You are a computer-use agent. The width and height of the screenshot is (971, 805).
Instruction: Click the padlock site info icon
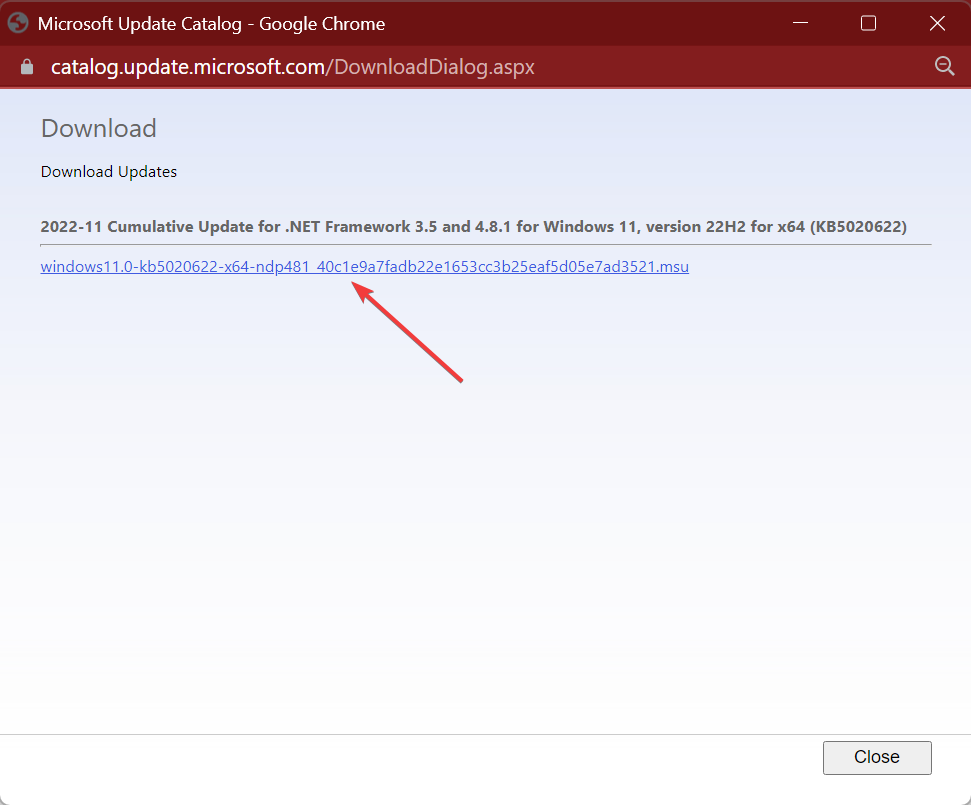[x=27, y=67]
